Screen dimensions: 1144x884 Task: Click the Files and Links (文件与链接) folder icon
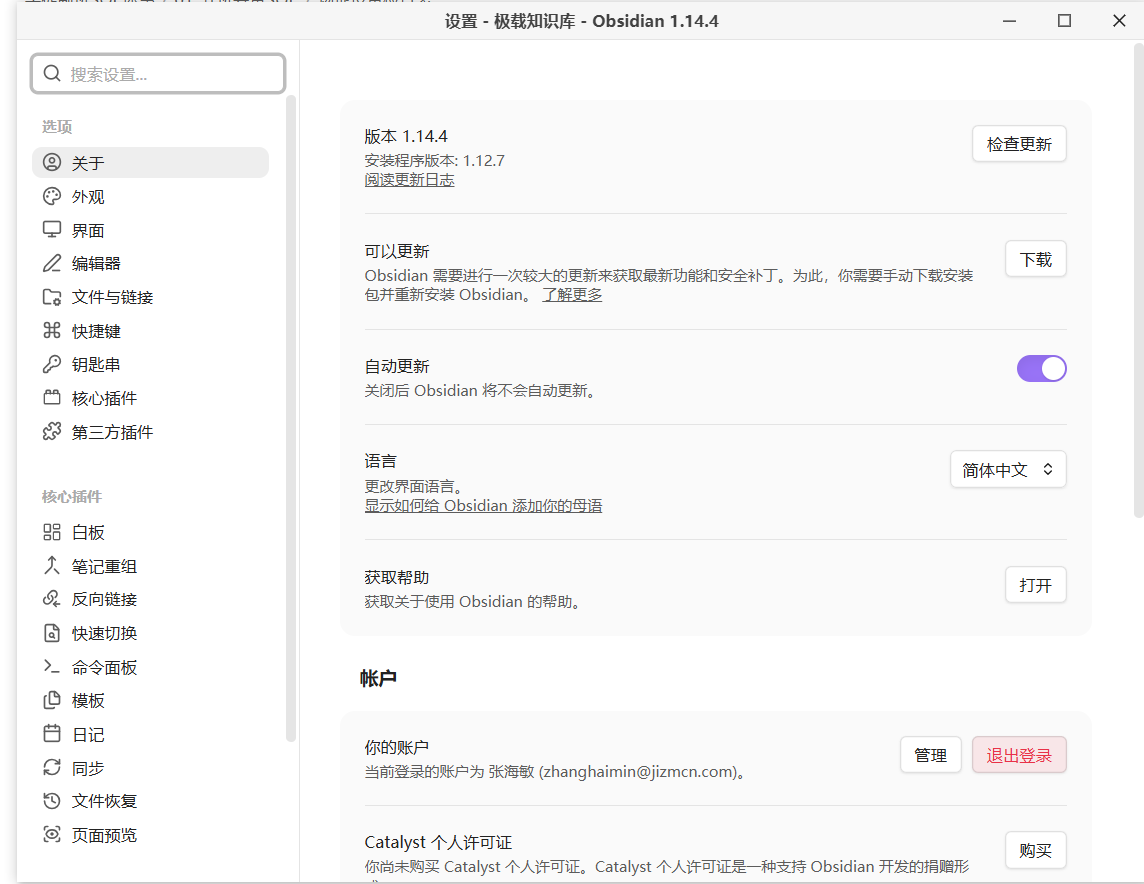point(52,297)
